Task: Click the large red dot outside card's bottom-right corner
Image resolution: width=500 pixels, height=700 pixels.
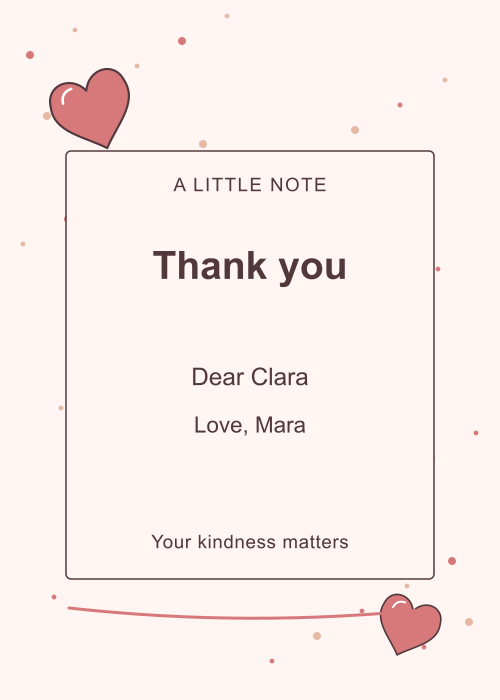Action: (x=452, y=561)
